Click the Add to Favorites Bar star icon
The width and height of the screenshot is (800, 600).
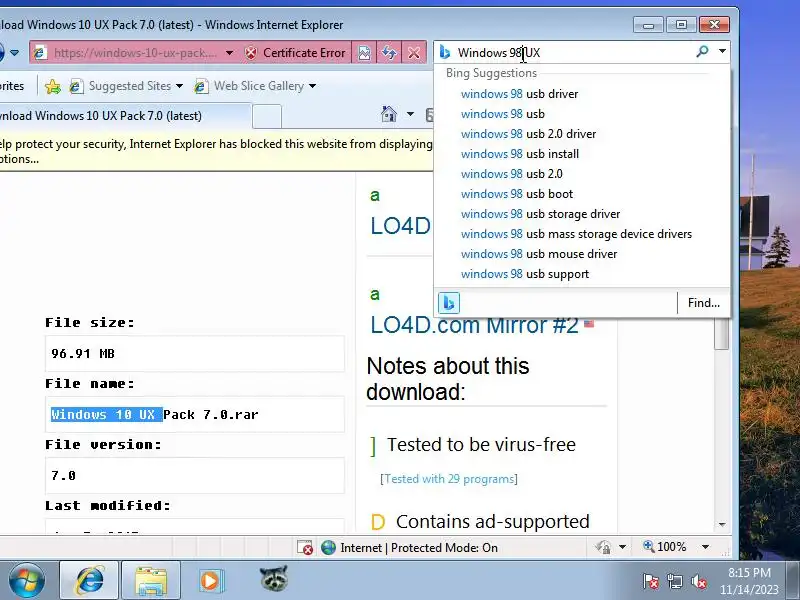click(x=53, y=86)
